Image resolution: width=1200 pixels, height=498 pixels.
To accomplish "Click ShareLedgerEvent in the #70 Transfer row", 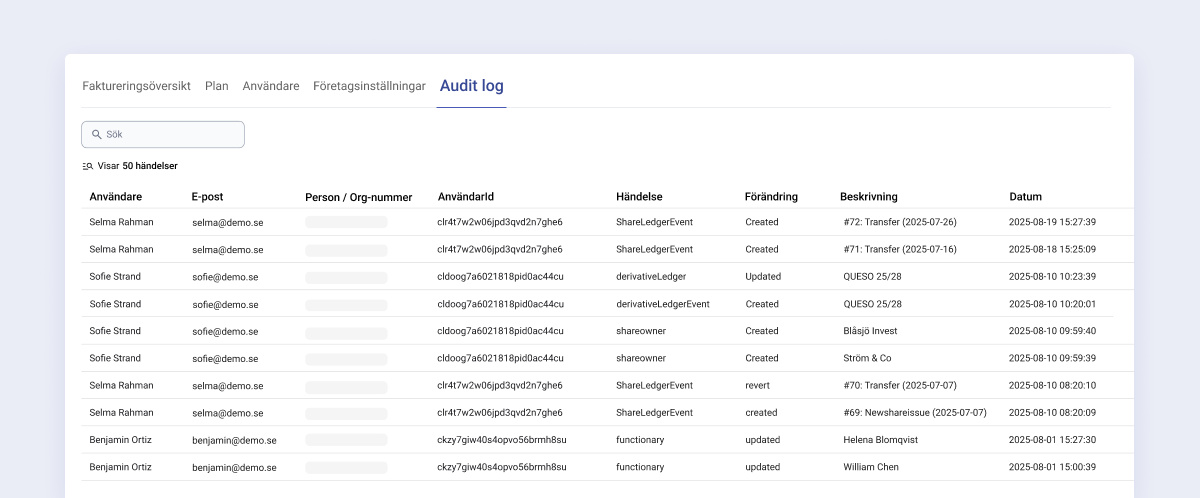I will click(x=654, y=385).
